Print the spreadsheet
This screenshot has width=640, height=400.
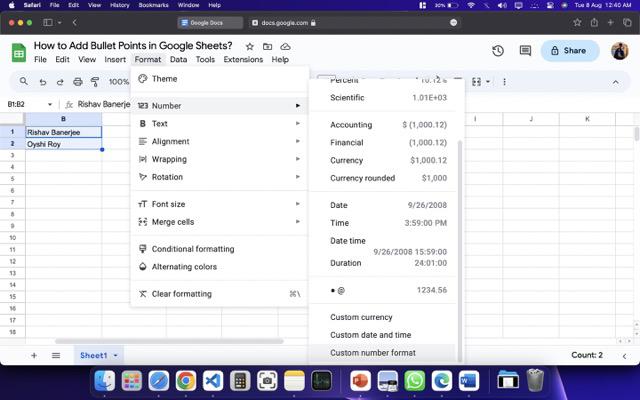point(78,82)
